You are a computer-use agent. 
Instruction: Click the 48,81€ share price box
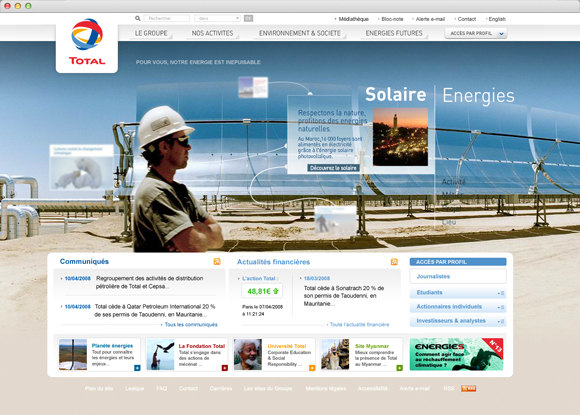tap(262, 291)
